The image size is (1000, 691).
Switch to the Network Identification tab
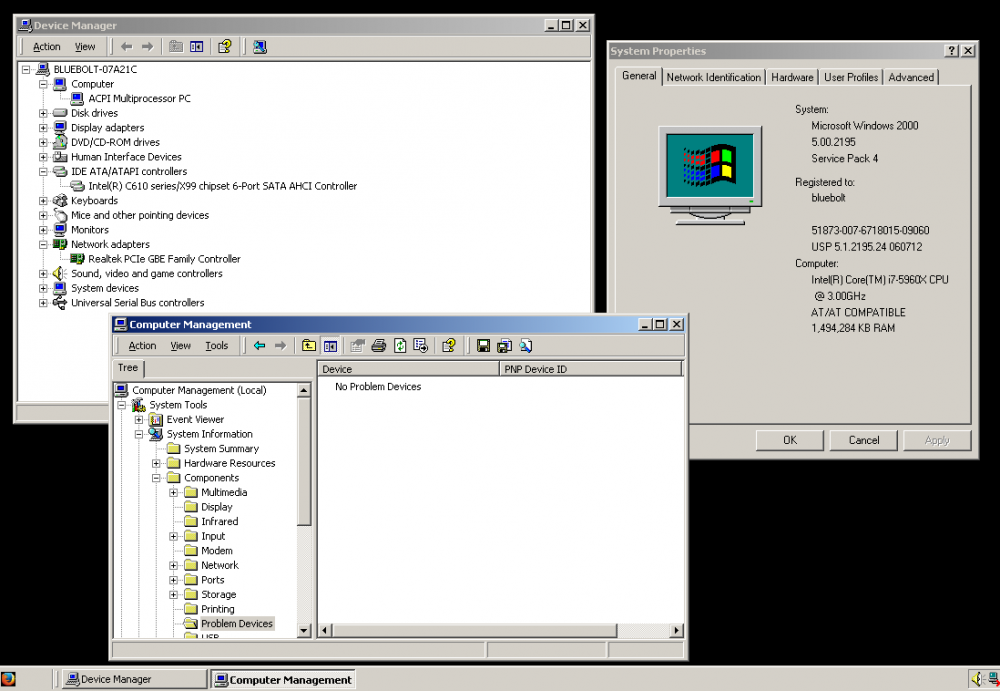coord(713,77)
